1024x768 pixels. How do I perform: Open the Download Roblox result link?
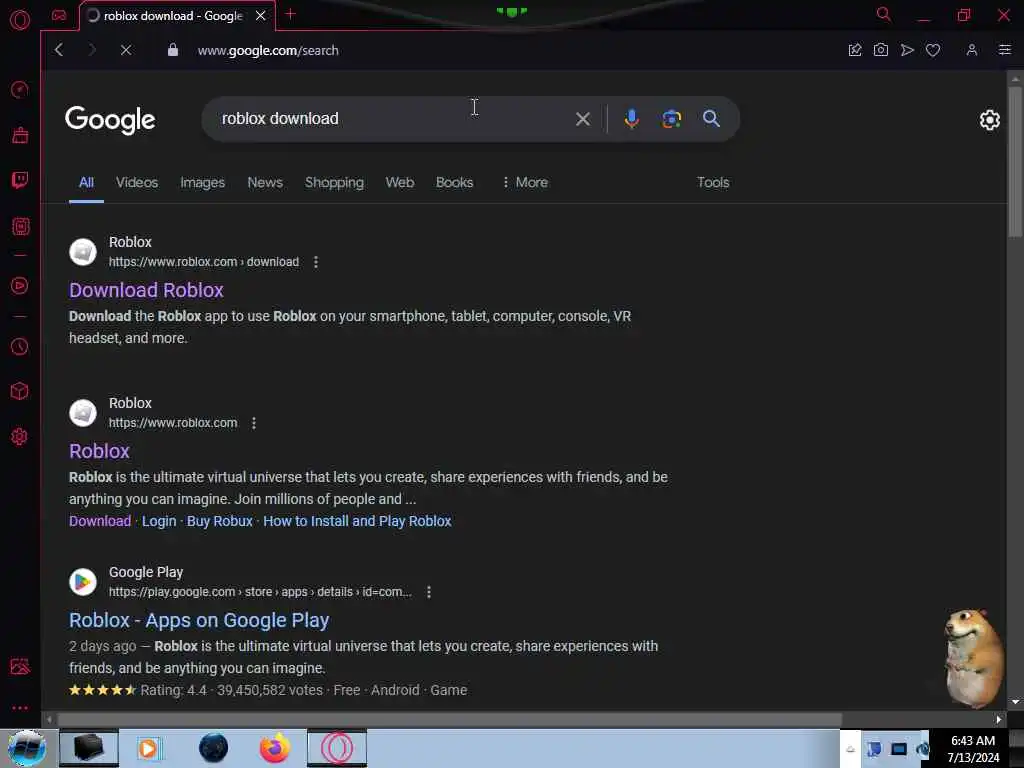146,290
